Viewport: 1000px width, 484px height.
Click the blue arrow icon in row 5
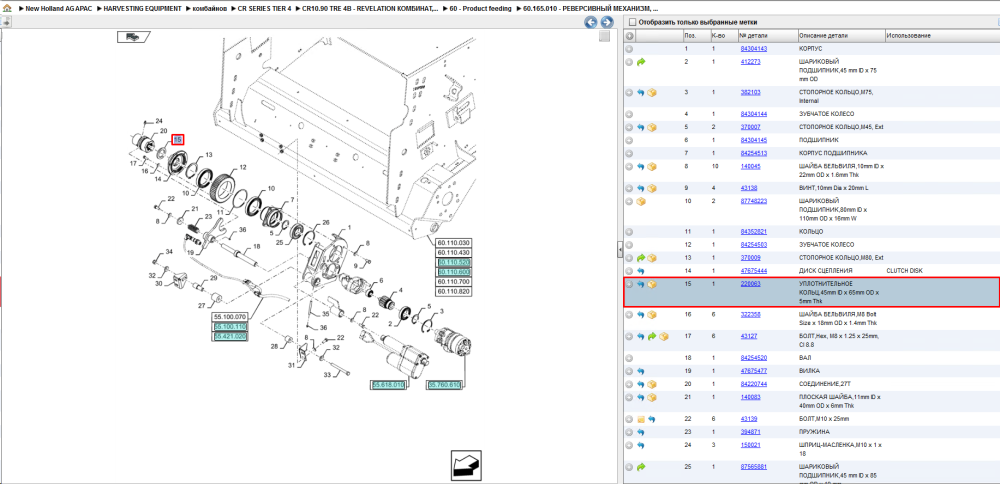(x=642, y=128)
